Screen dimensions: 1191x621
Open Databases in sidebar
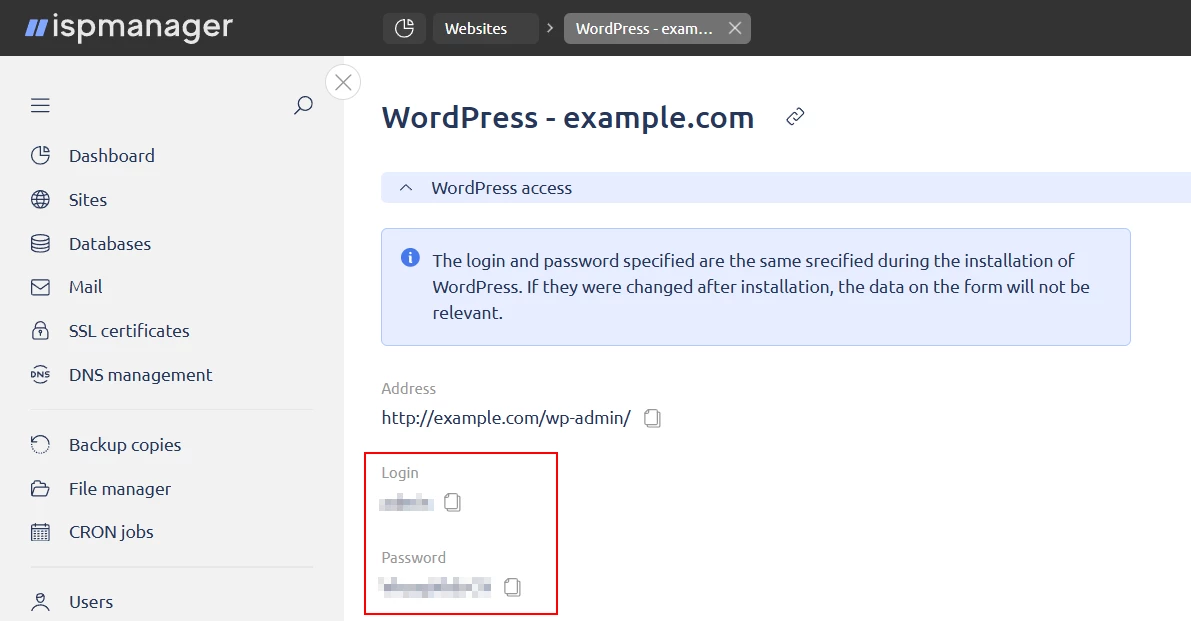click(109, 244)
